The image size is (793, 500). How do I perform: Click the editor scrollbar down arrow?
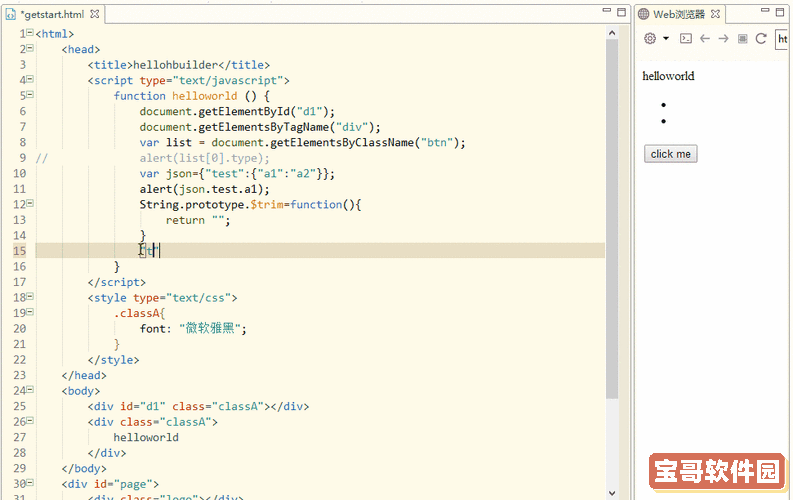(x=612, y=493)
